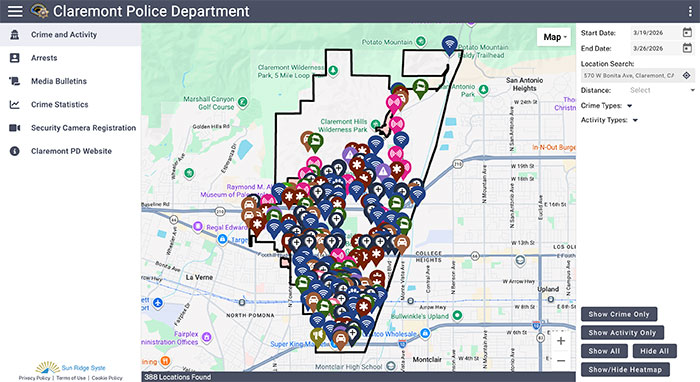Open the Privacy Policy link
Image resolution: width=700 pixels, height=382 pixels.
click(x=34, y=378)
